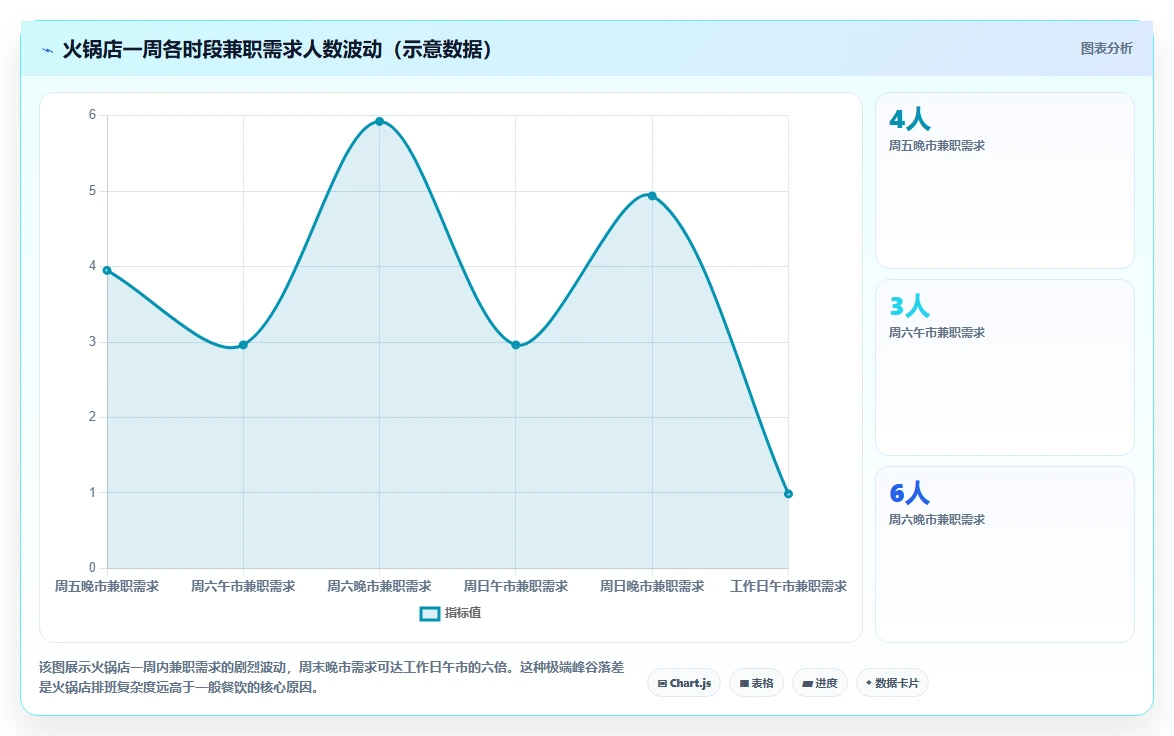The width and height of the screenshot is (1174, 736).
Task: Click the 进度 tag
Action: pos(820,683)
